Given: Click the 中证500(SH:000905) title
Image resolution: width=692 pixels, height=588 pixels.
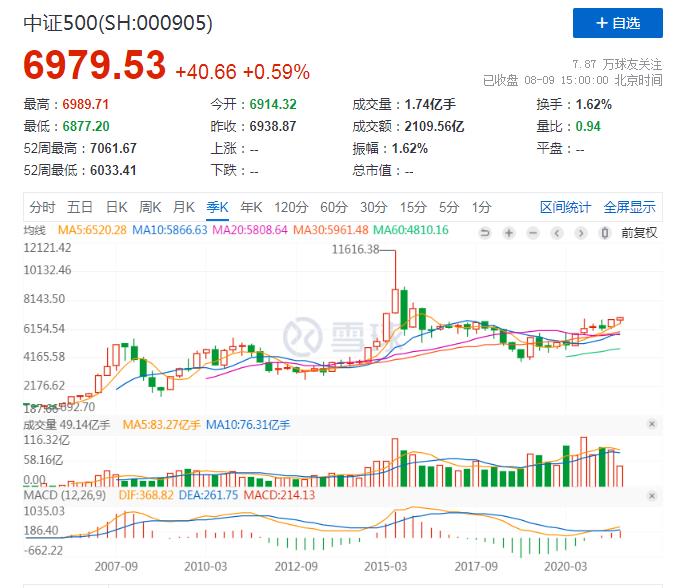Looking at the screenshot, I should [118, 23].
